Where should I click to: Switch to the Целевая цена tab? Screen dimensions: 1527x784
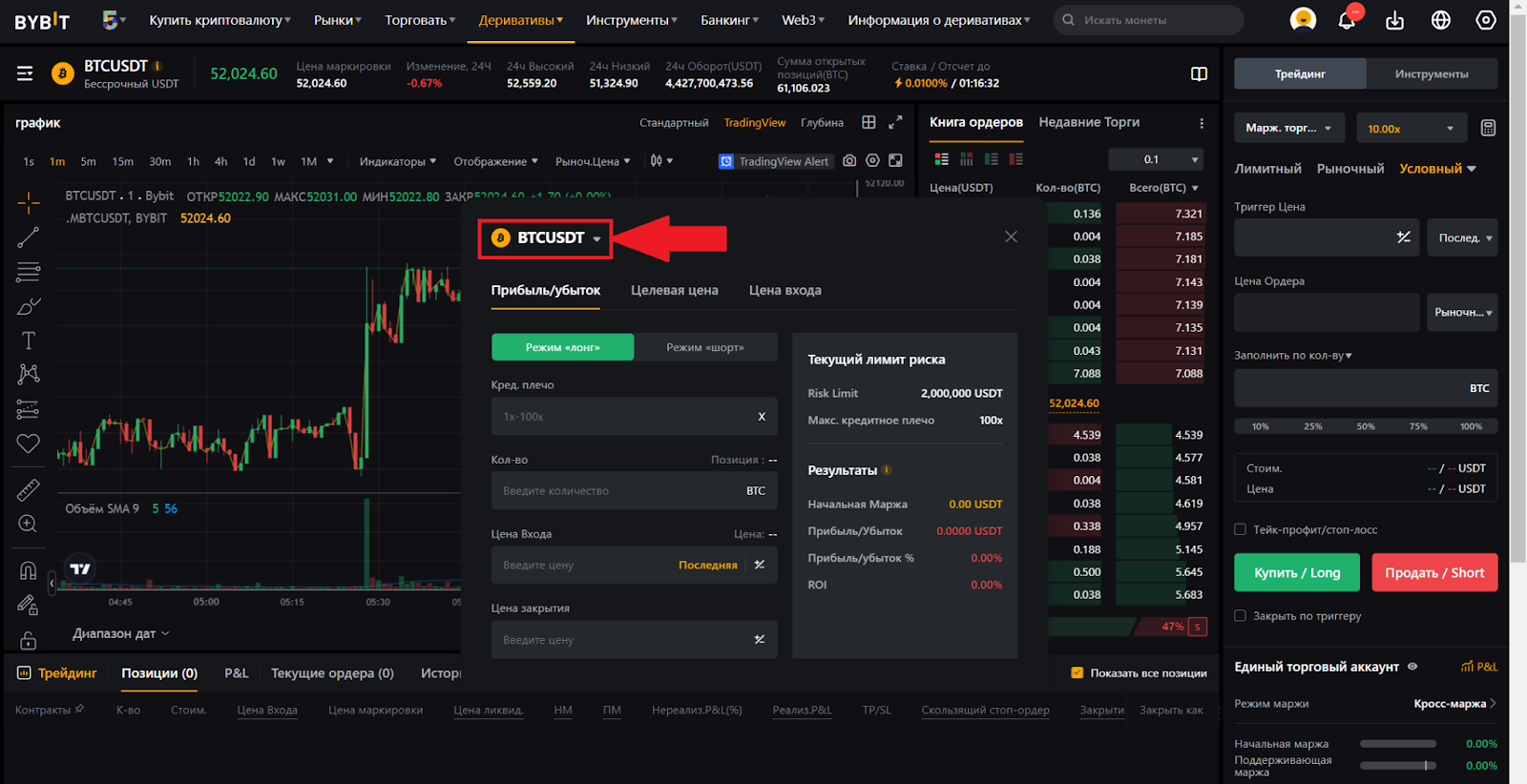(x=674, y=291)
